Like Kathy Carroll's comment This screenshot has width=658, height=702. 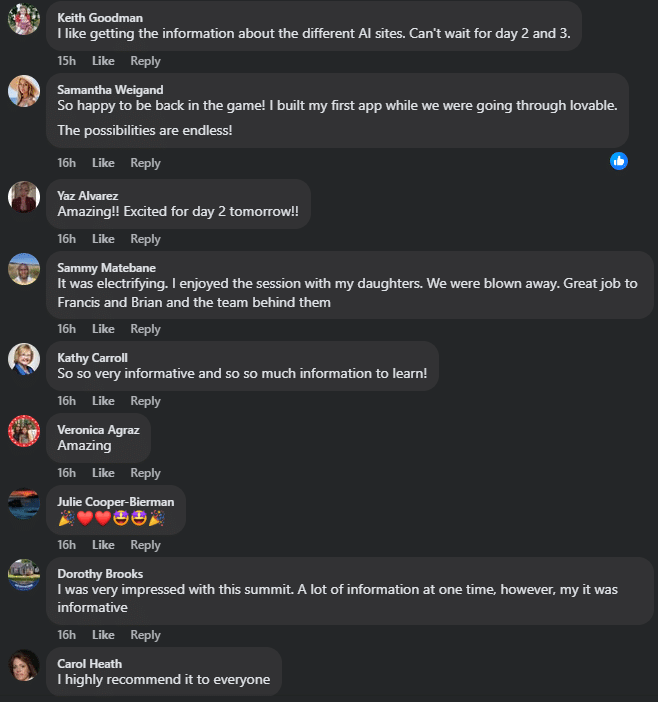click(x=103, y=401)
